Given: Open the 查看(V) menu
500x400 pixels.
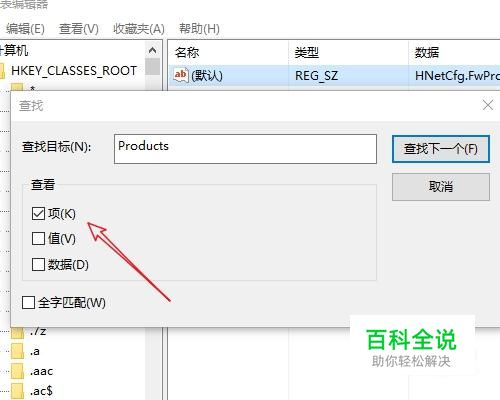Looking at the screenshot, I should point(79,29).
